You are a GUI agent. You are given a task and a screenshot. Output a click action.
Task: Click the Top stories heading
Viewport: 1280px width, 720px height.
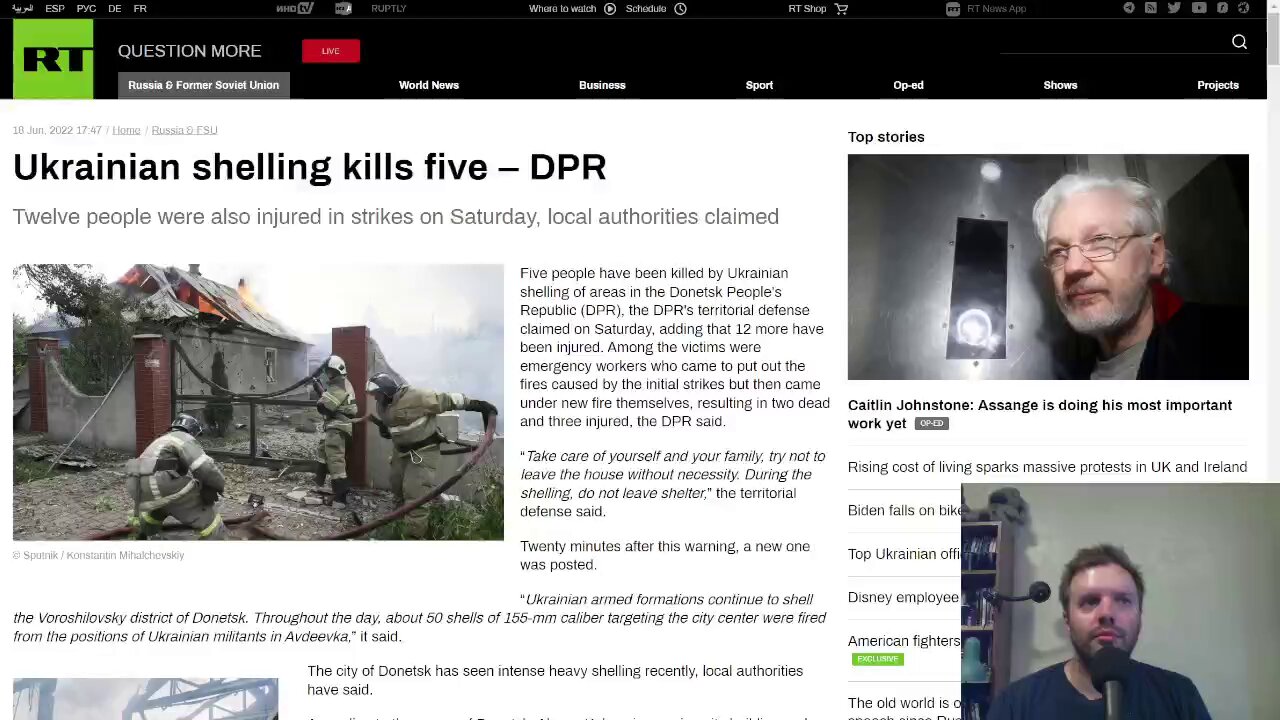click(886, 137)
